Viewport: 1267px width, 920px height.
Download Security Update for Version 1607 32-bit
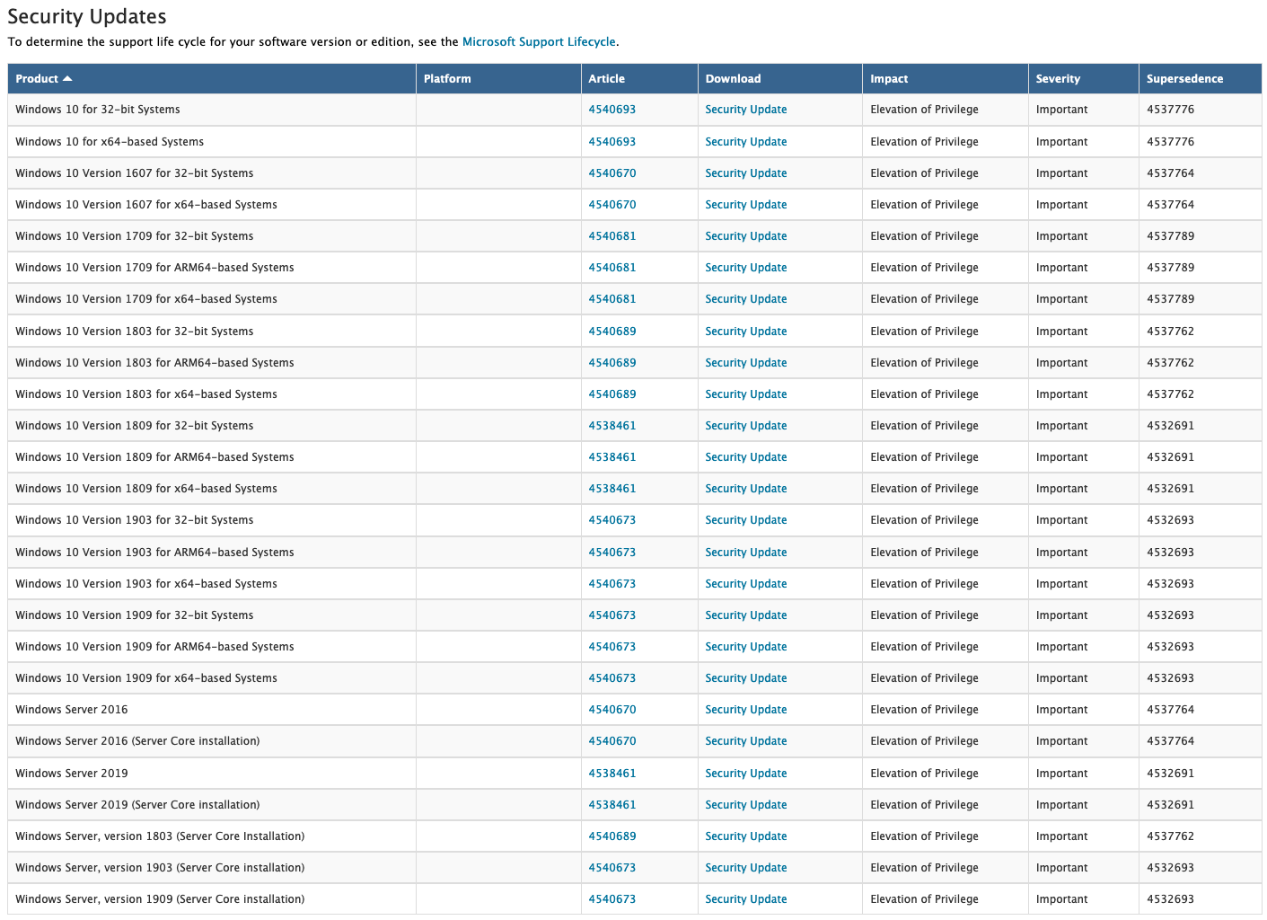tap(746, 173)
